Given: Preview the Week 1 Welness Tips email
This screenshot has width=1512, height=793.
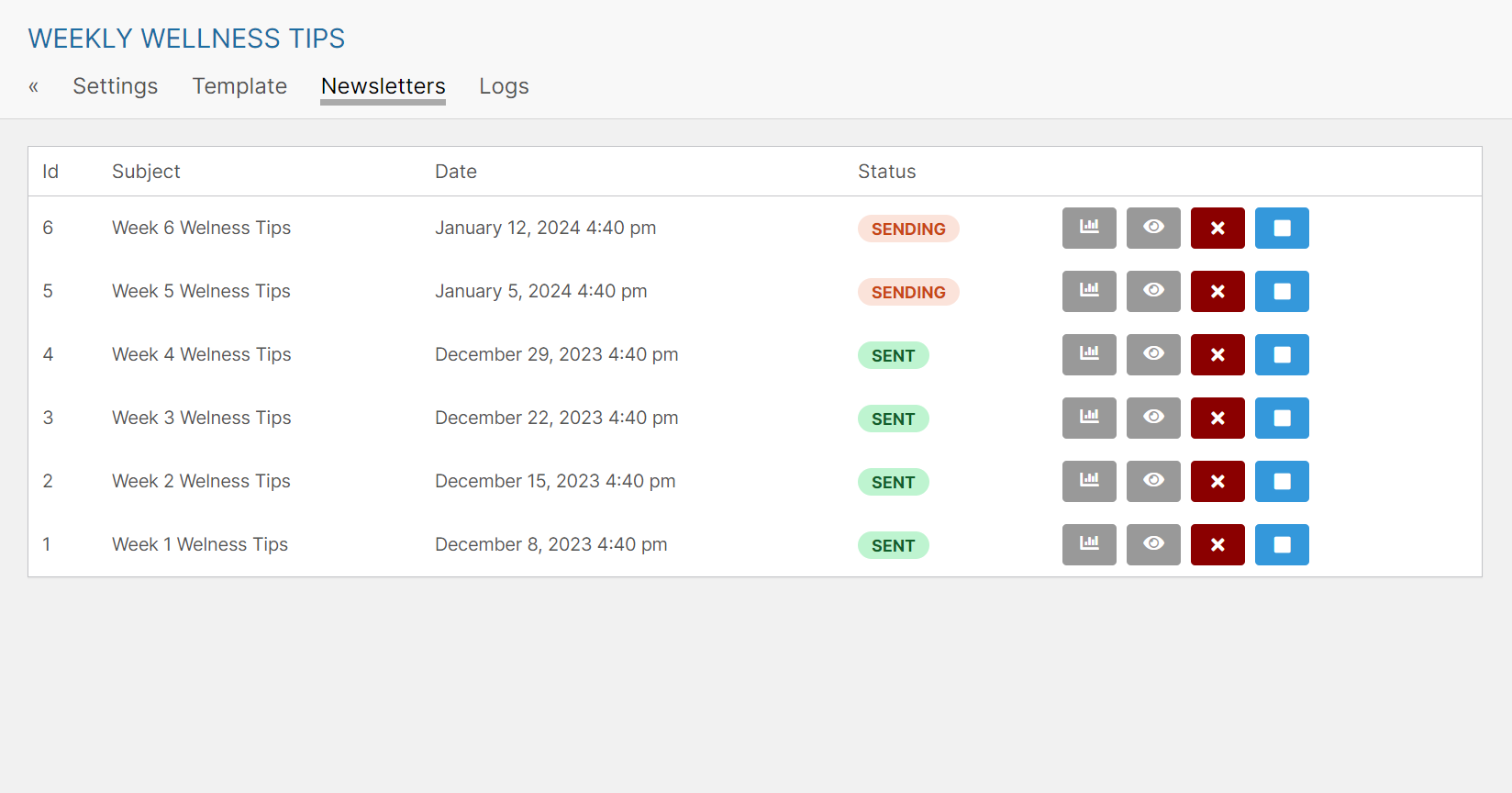Looking at the screenshot, I should pyautogui.click(x=1153, y=544).
